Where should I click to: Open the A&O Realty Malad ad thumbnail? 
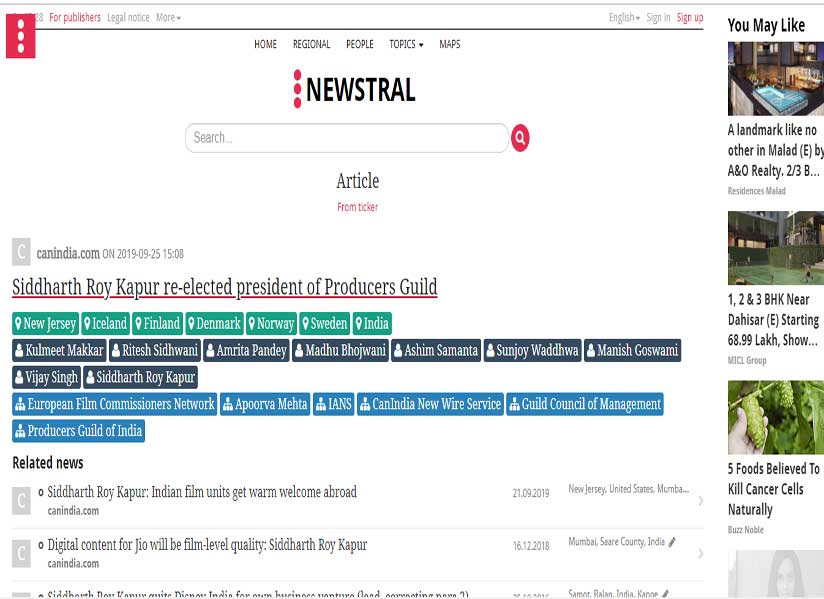(x=776, y=79)
